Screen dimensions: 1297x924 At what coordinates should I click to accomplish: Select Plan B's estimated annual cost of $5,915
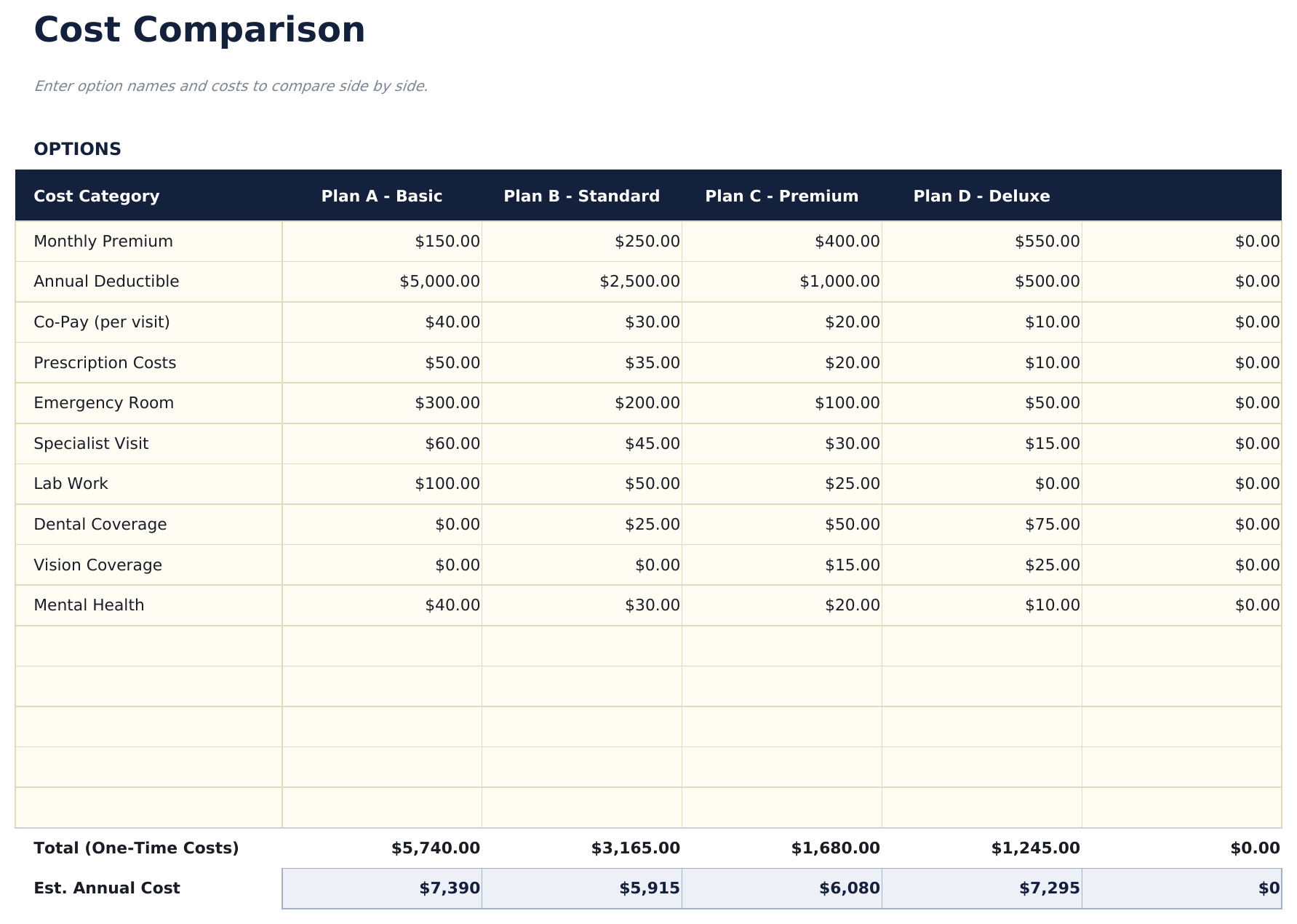[648, 888]
